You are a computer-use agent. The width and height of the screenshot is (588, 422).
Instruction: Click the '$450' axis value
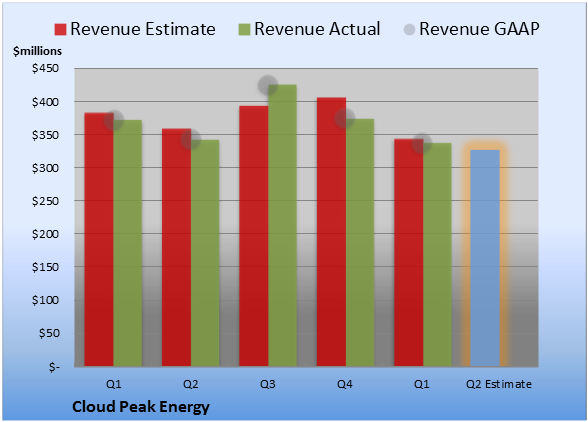46,68
